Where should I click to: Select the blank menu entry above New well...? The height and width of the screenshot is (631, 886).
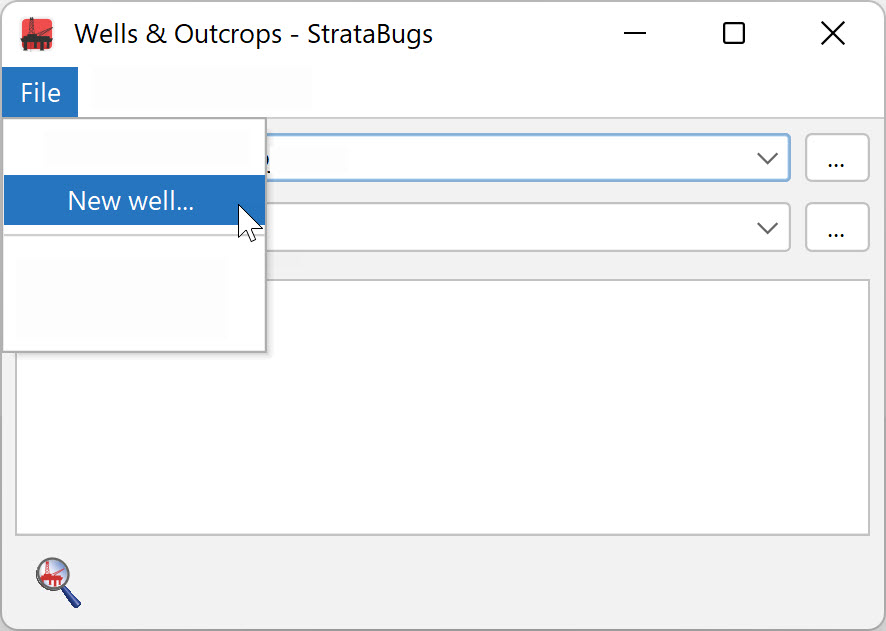pos(134,147)
